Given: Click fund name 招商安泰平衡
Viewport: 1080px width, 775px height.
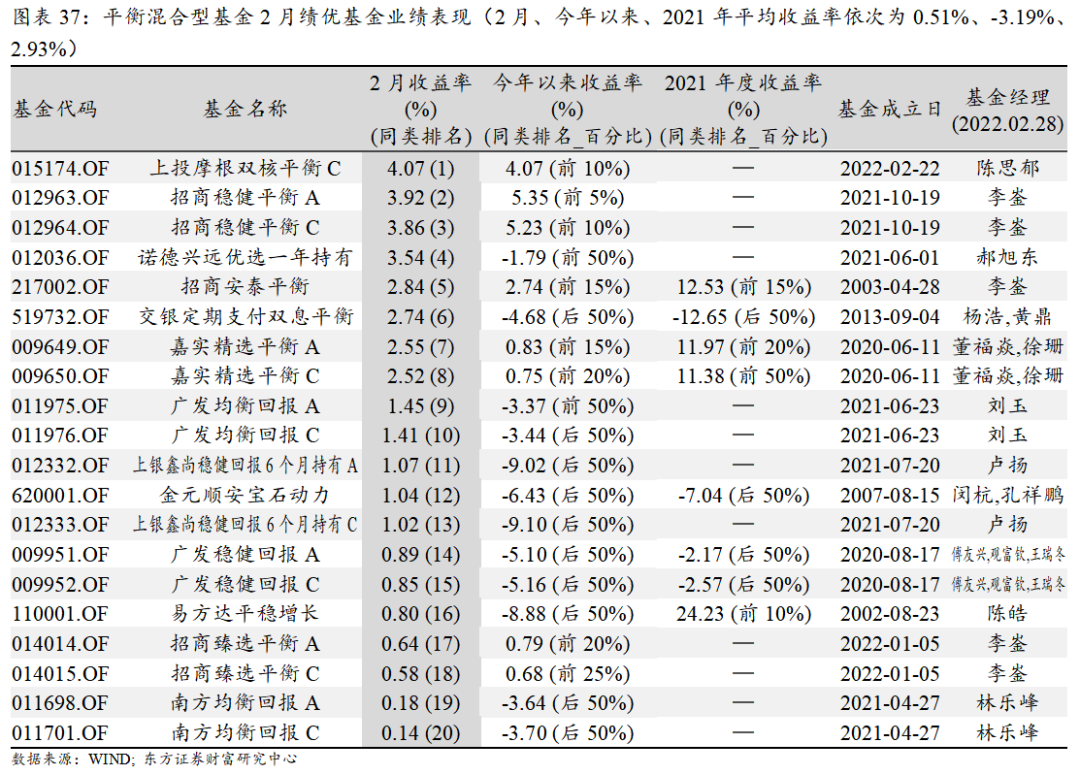Looking at the screenshot, I should coord(245,287).
